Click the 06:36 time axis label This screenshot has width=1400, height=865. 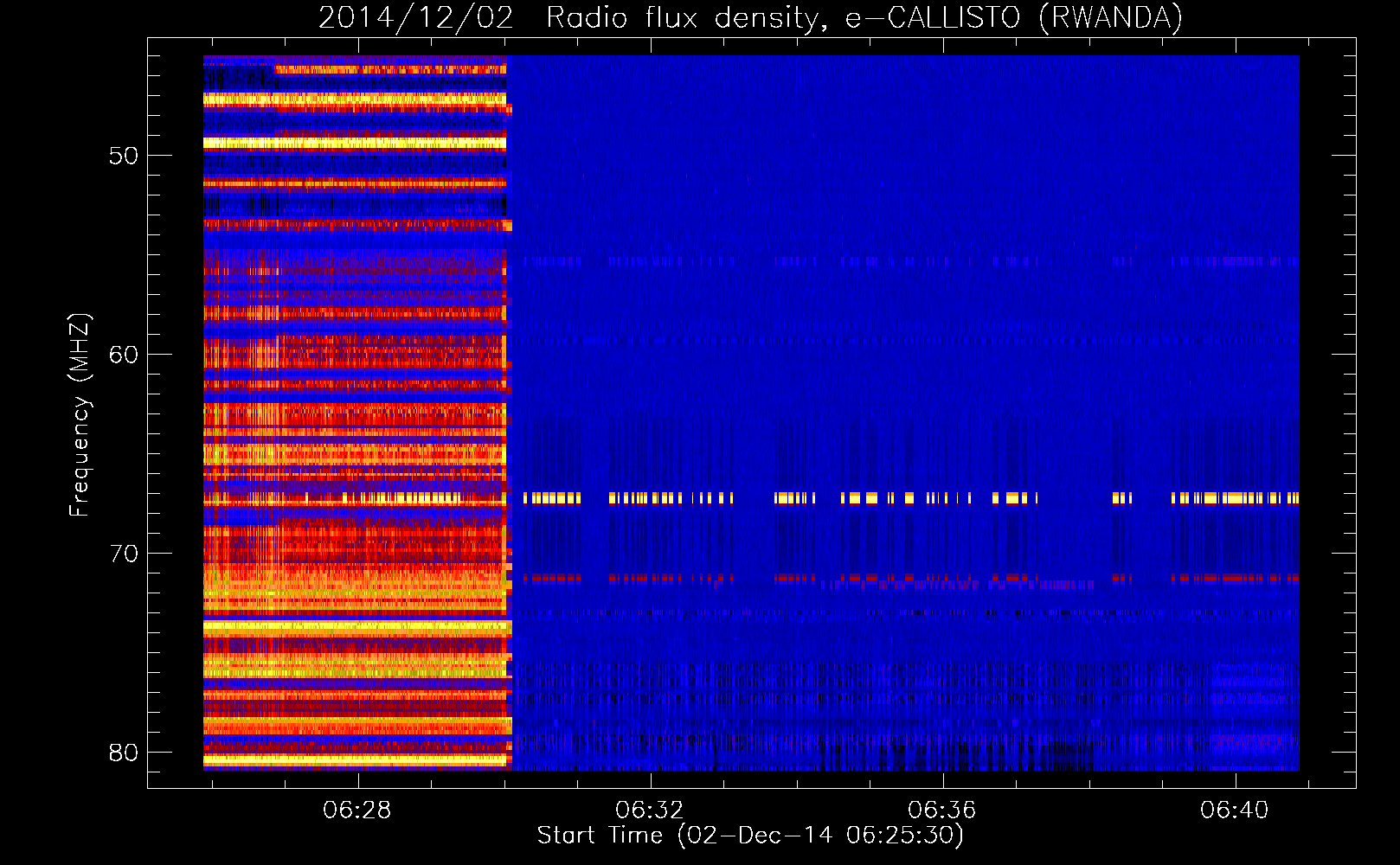[x=941, y=811]
